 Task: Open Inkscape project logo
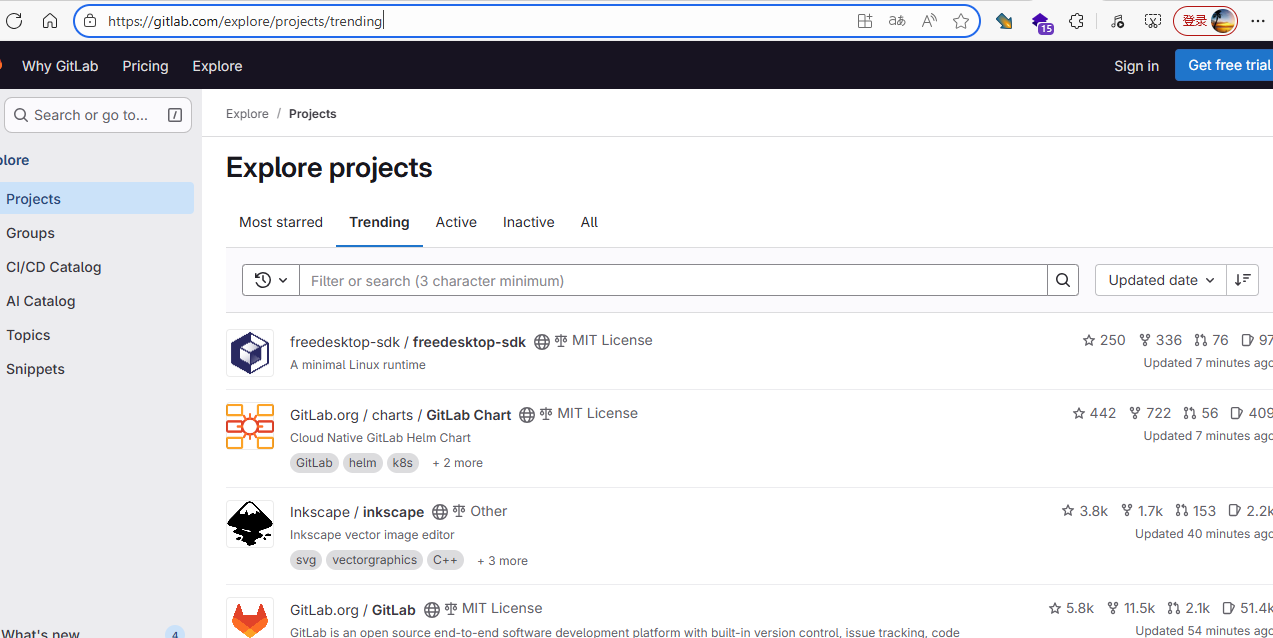(x=250, y=524)
